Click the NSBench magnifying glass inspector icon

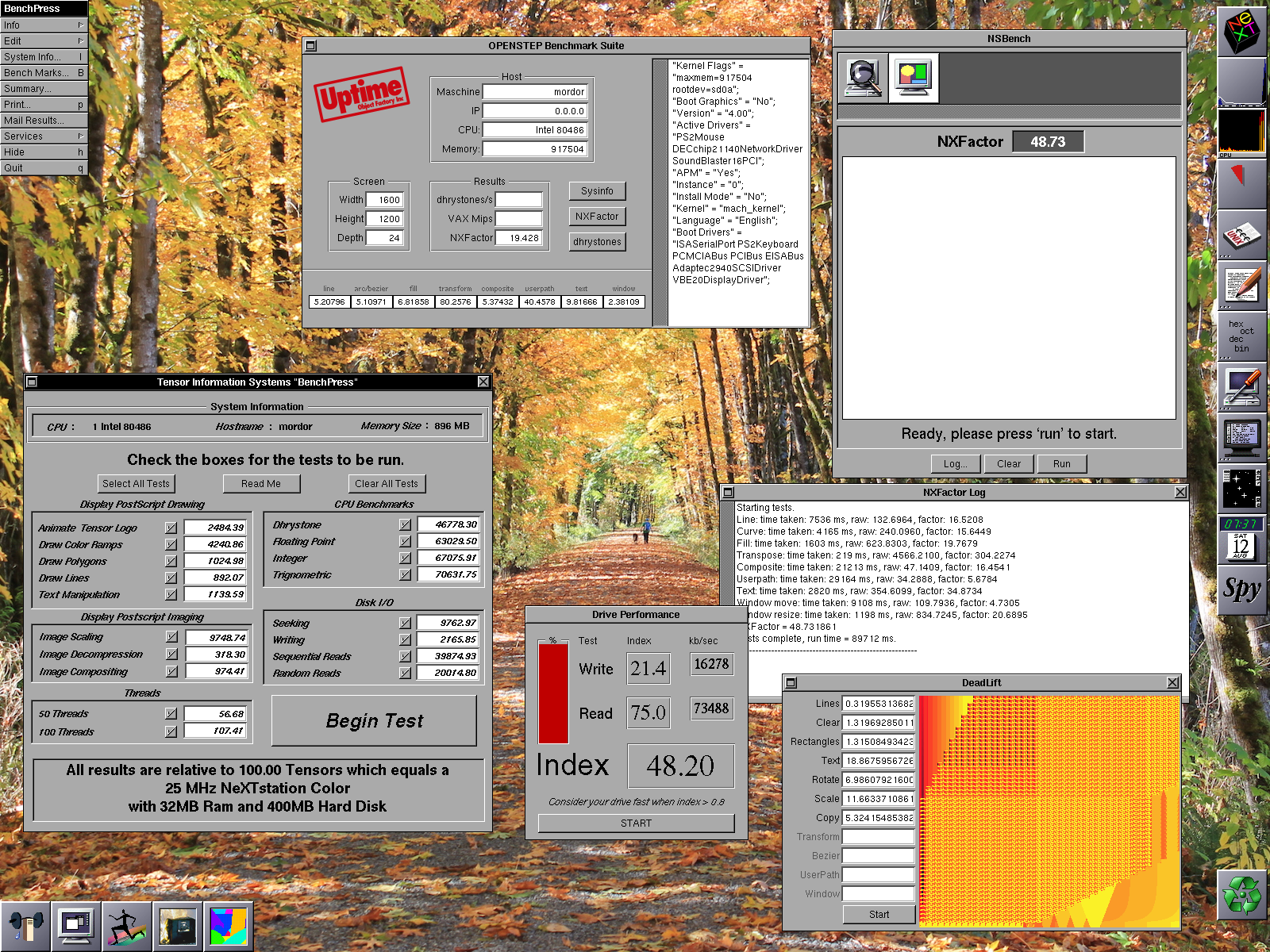click(863, 78)
